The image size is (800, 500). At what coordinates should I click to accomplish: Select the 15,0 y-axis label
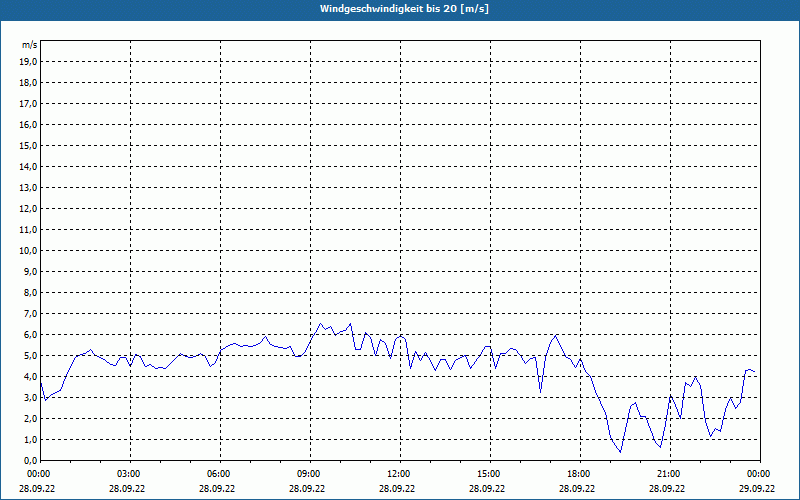pos(28,145)
